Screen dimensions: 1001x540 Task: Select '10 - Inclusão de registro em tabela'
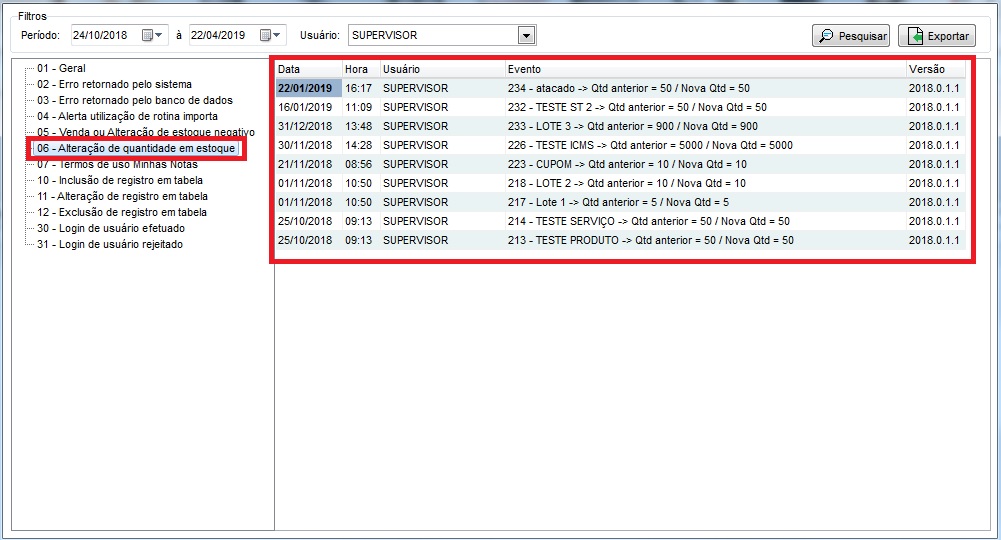point(119,180)
